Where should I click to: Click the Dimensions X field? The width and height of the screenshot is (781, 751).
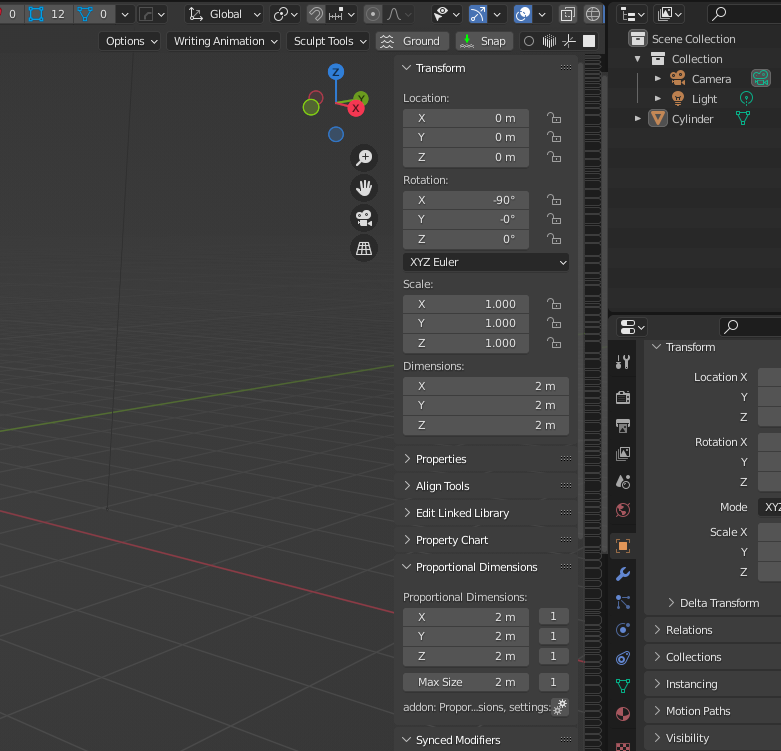[x=486, y=386]
